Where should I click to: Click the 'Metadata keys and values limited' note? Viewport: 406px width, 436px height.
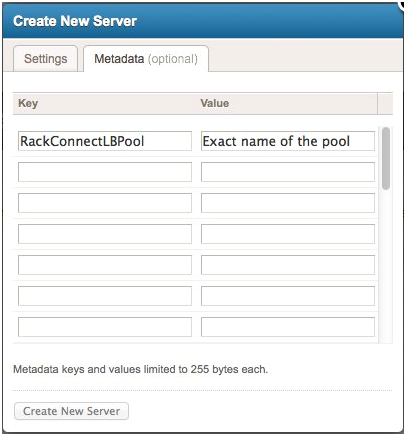(140, 369)
